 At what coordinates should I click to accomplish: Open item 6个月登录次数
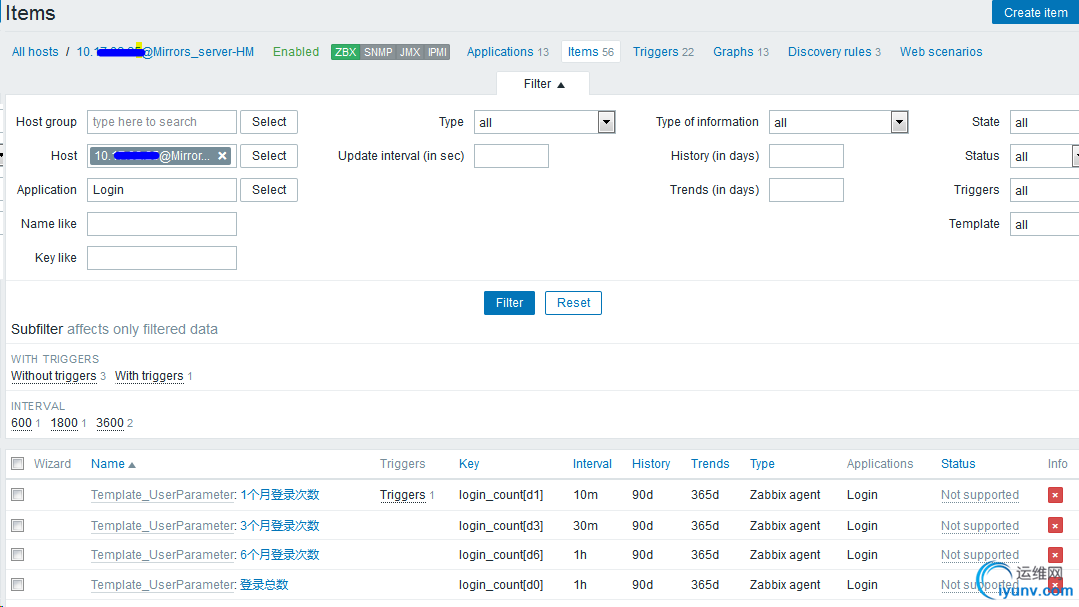point(279,555)
